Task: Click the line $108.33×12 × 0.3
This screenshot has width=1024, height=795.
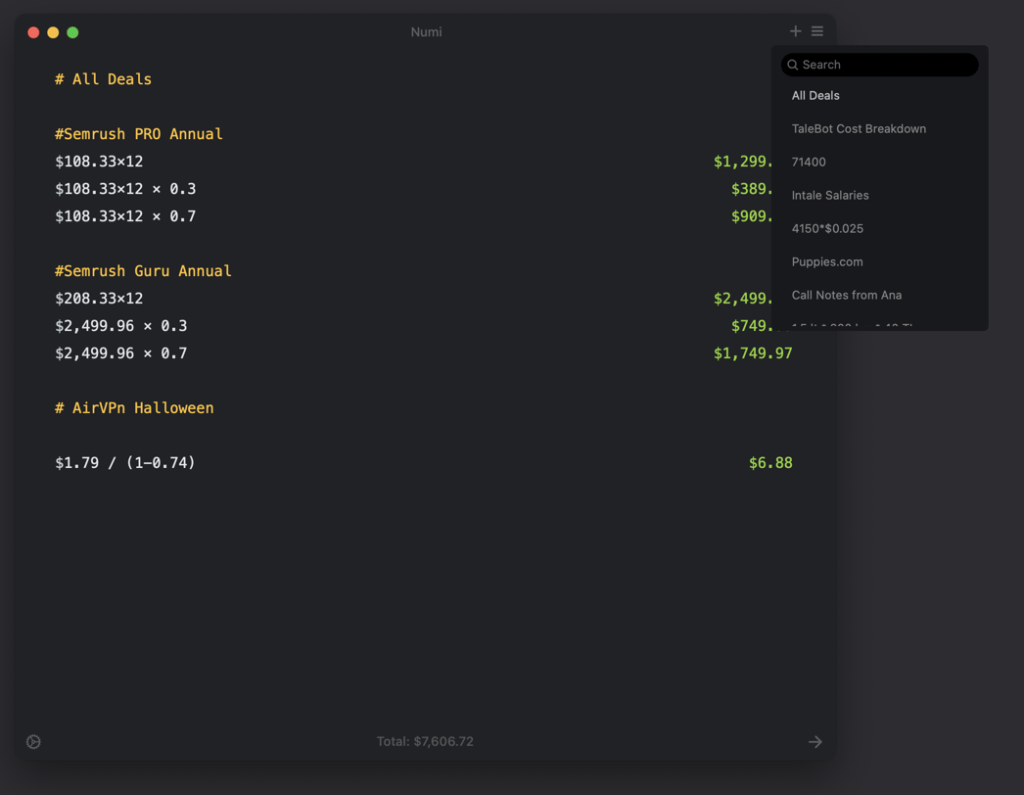Action: pos(125,189)
